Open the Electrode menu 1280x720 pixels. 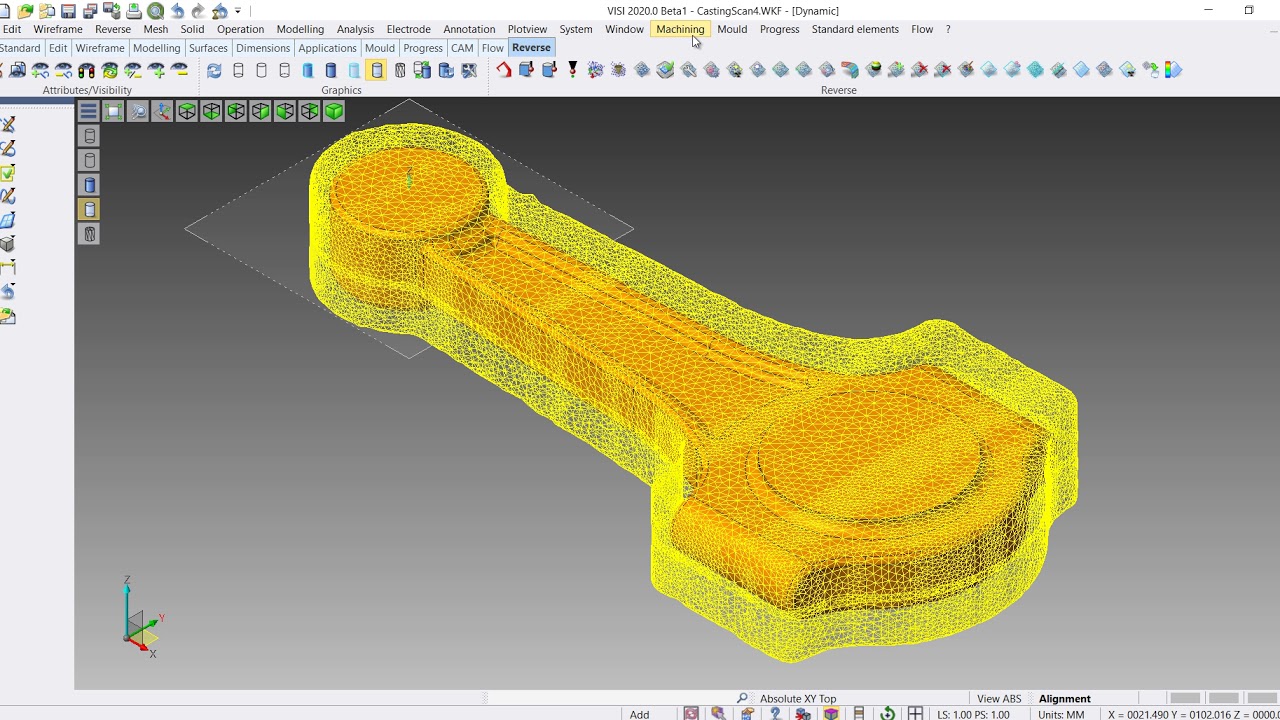tap(409, 29)
